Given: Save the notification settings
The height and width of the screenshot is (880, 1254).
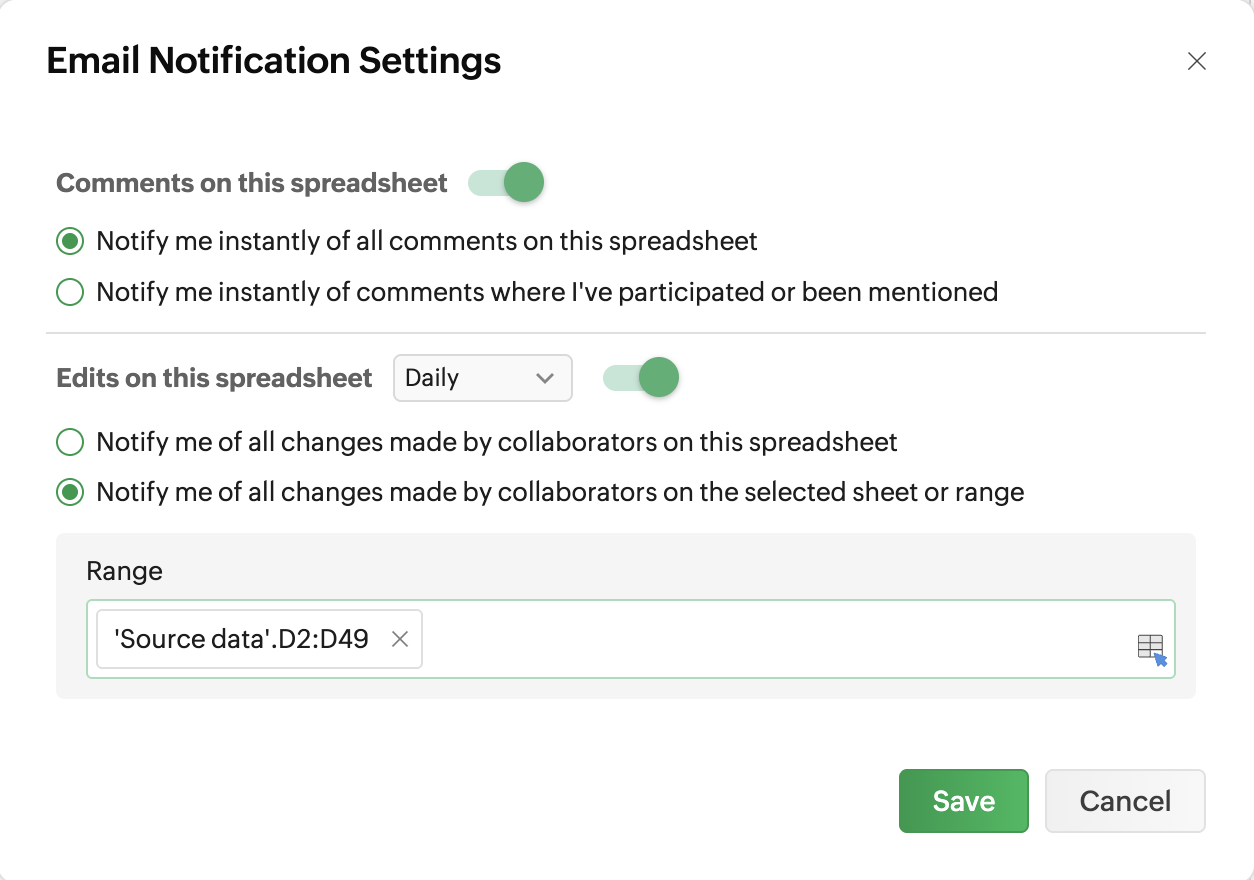Looking at the screenshot, I should click(x=963, y=801).
